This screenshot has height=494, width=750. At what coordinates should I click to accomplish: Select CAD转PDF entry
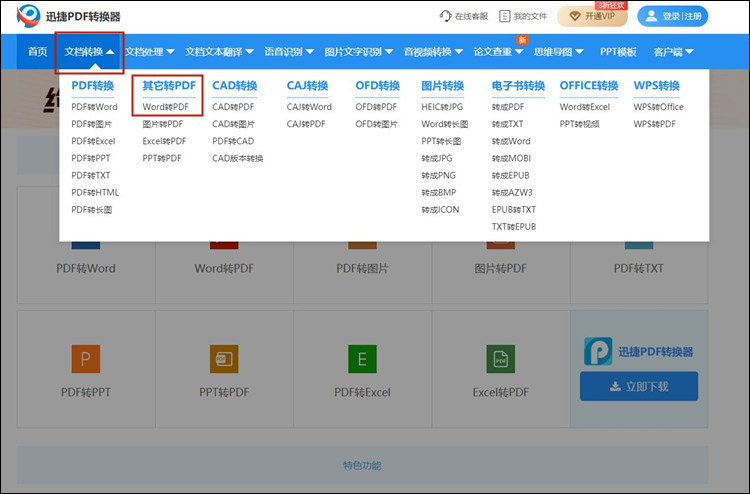tap(233, 107)
